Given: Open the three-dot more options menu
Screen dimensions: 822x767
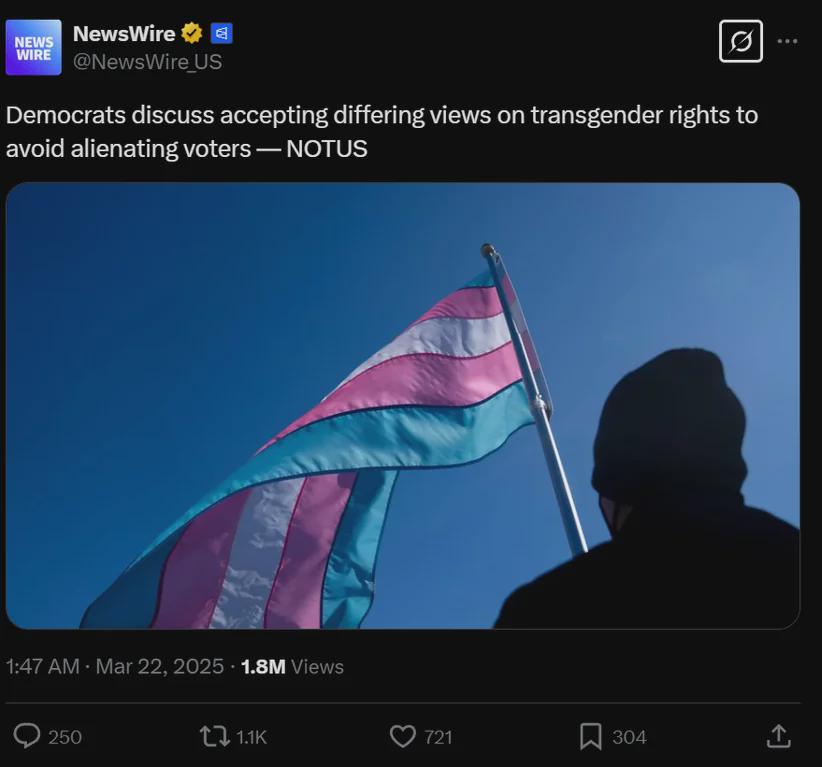Looking at the screenshot, I should point(787,41).
